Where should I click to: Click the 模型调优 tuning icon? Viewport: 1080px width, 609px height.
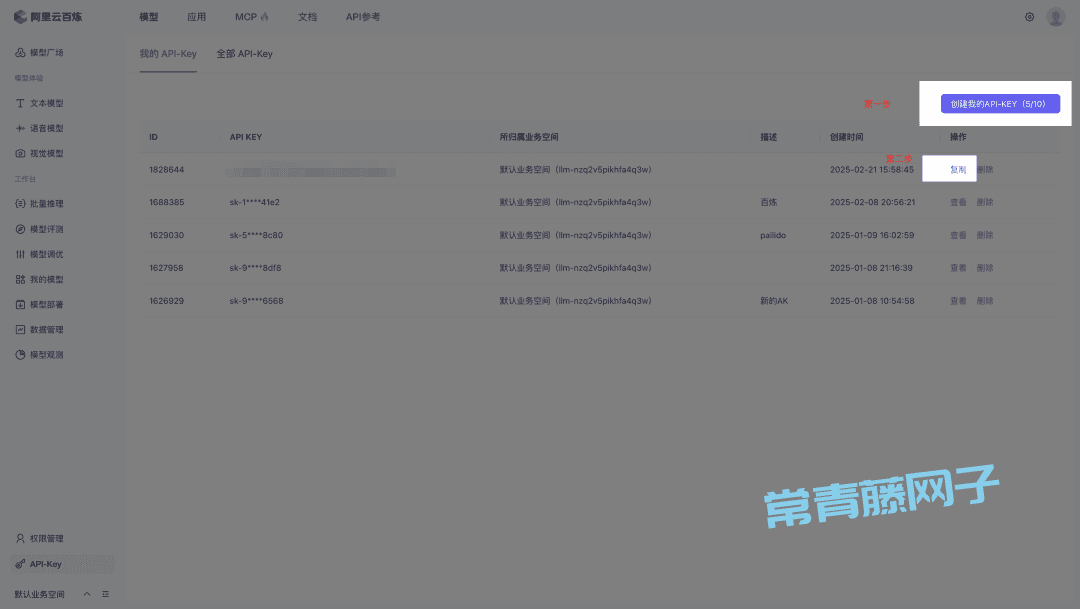(x=20, y=254)
